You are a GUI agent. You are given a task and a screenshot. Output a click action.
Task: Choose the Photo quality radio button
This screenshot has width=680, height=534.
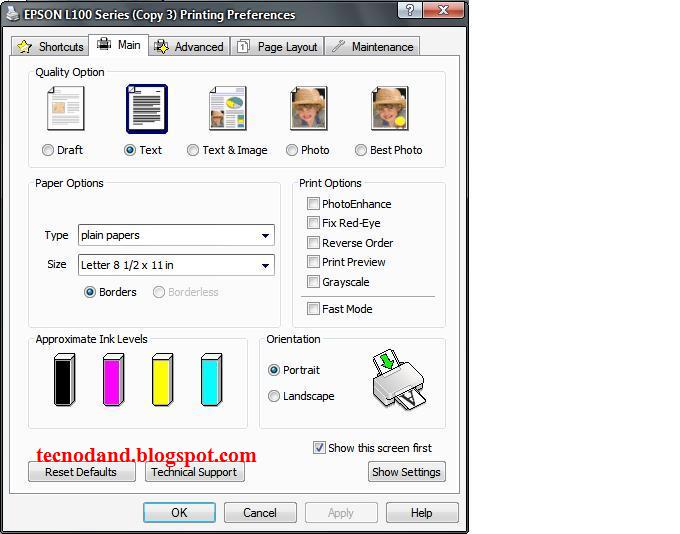(x=292, y=150)
